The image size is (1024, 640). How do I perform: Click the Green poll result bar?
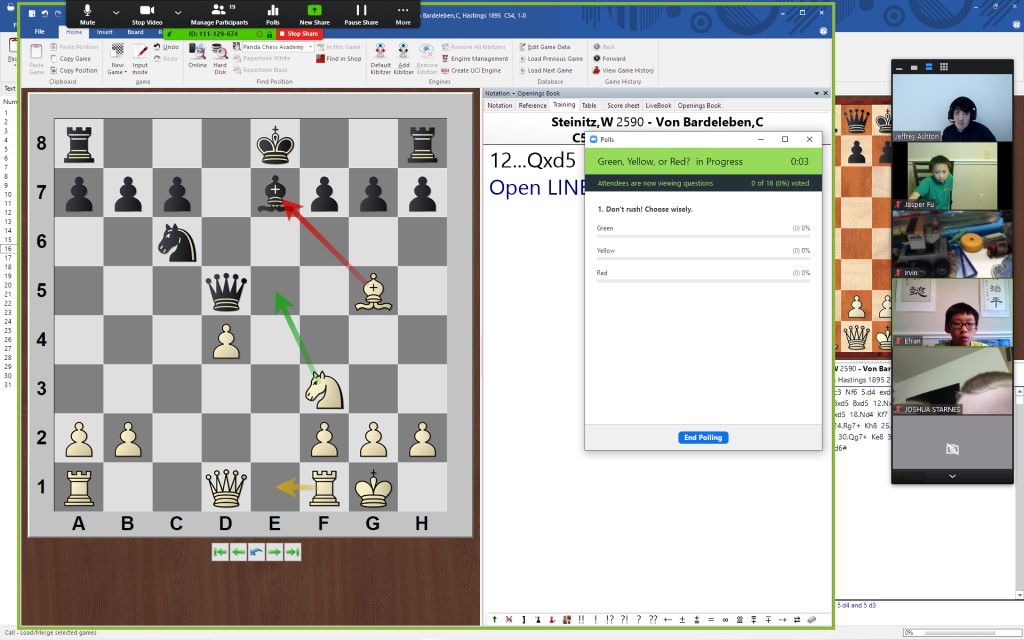[702, 236]
